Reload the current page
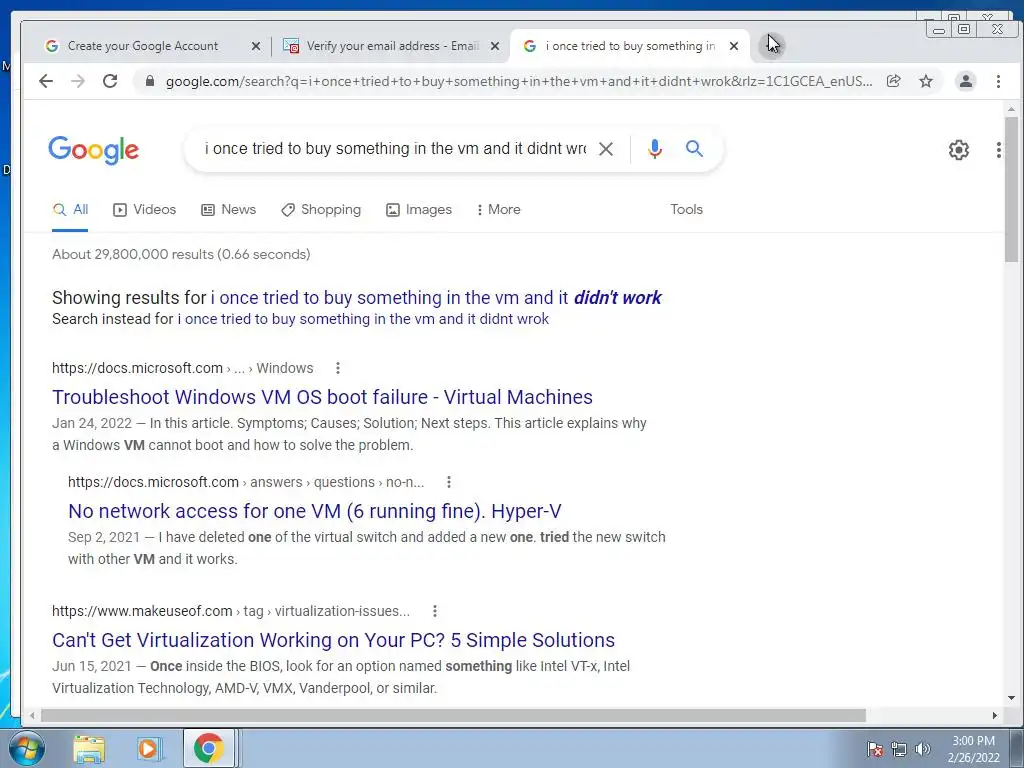Viewport: 1024px width, 768px height. 110,81
